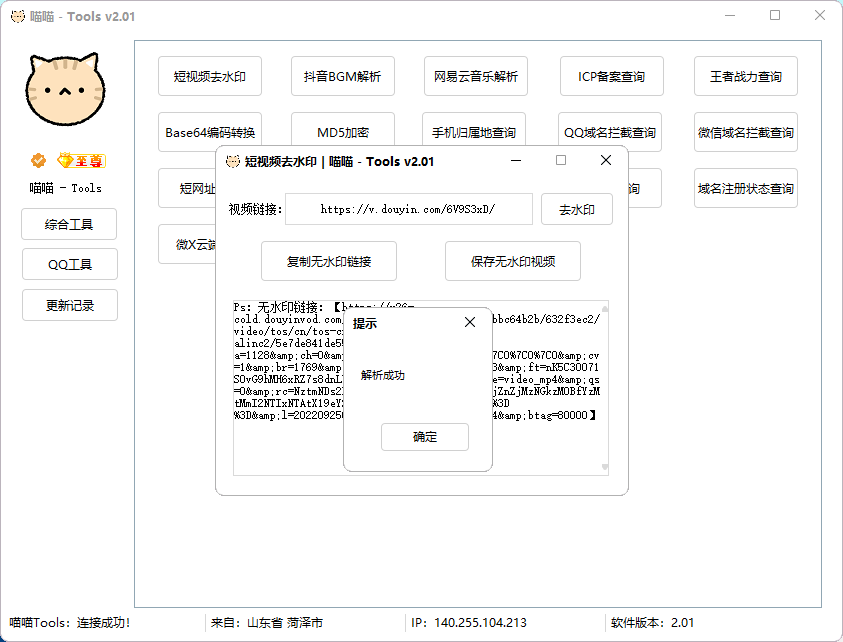Click the 至尊 VIP diamond badge

[x=82, y=160]
